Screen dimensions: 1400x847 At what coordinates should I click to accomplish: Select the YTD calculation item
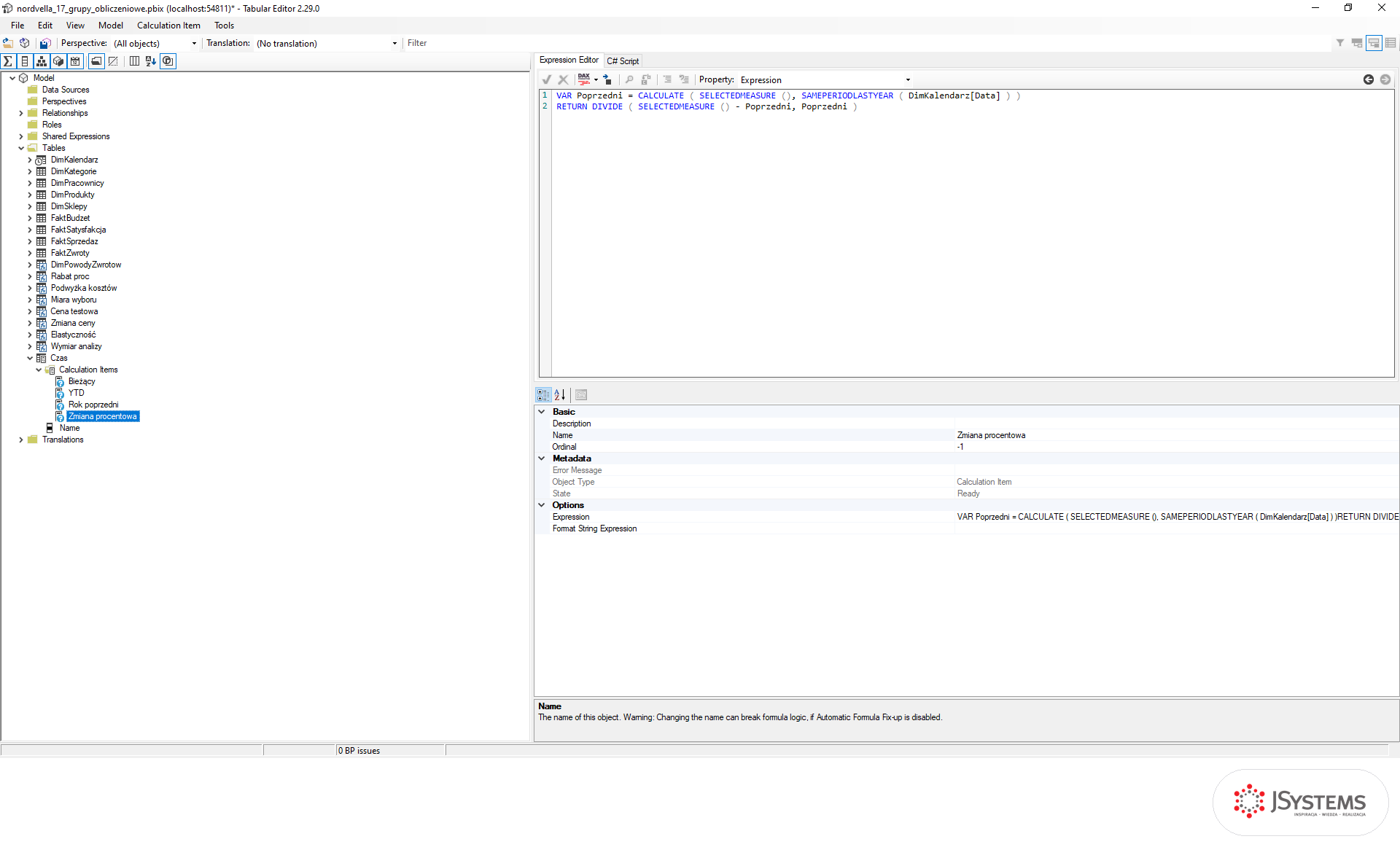click(77, 393)
